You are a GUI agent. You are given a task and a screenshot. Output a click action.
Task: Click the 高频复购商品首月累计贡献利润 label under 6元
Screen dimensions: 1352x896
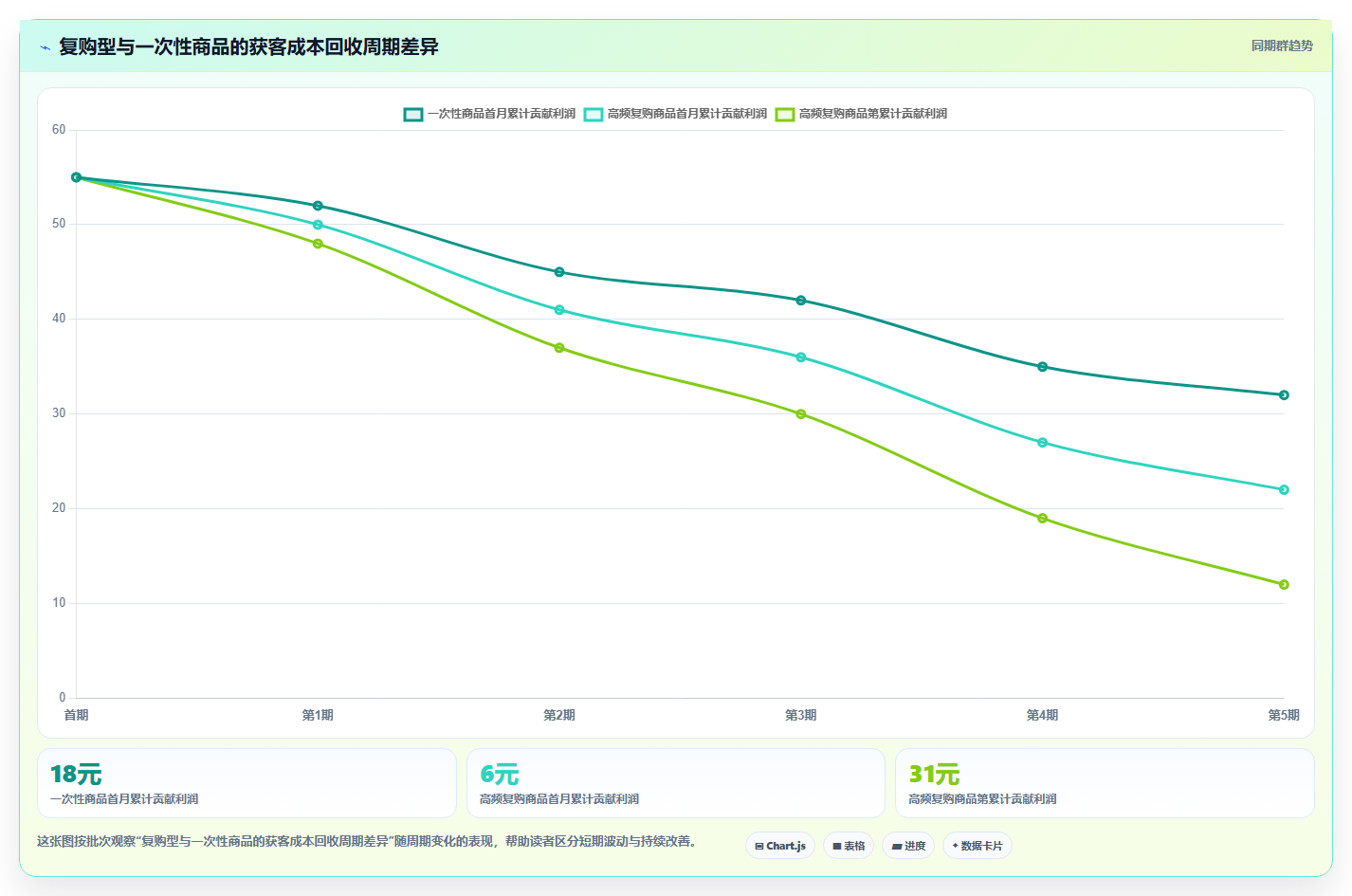pyautogui.click(x=559, y=799)
